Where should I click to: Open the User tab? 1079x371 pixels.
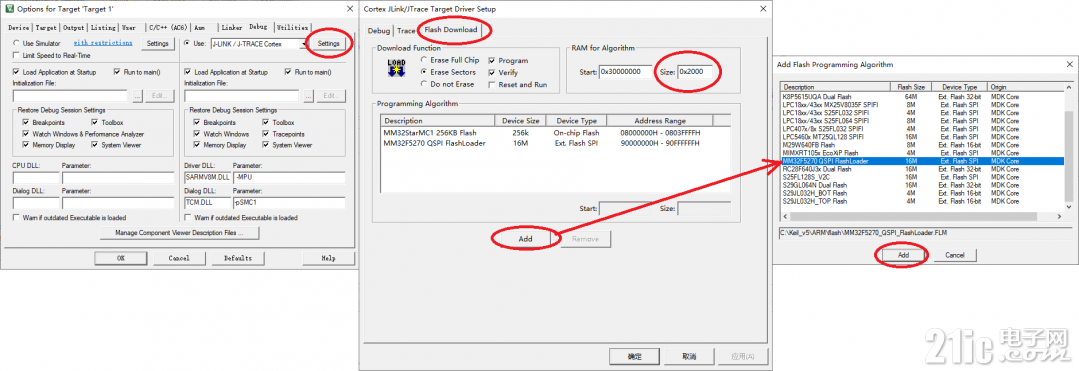[129, 28]
